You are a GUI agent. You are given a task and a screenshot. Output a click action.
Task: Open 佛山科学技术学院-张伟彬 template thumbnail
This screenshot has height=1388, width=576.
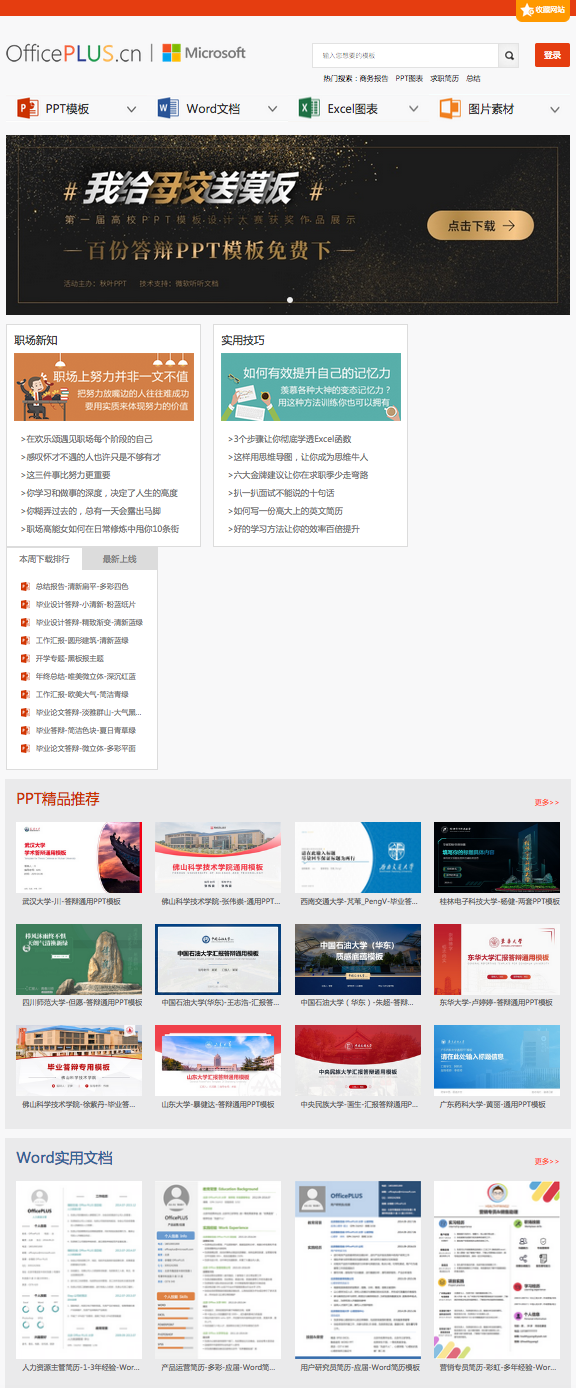tap(218, 858)
